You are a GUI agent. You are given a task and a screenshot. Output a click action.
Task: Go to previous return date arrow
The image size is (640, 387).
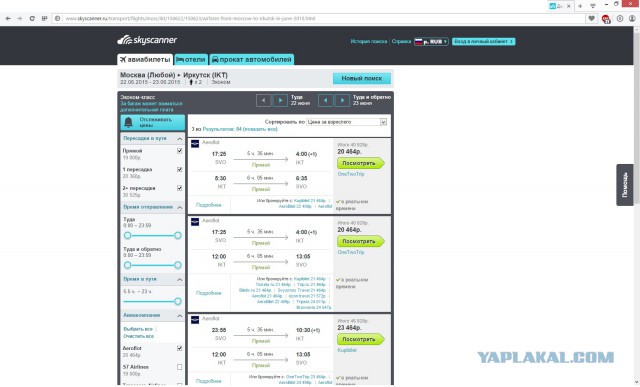325,100
